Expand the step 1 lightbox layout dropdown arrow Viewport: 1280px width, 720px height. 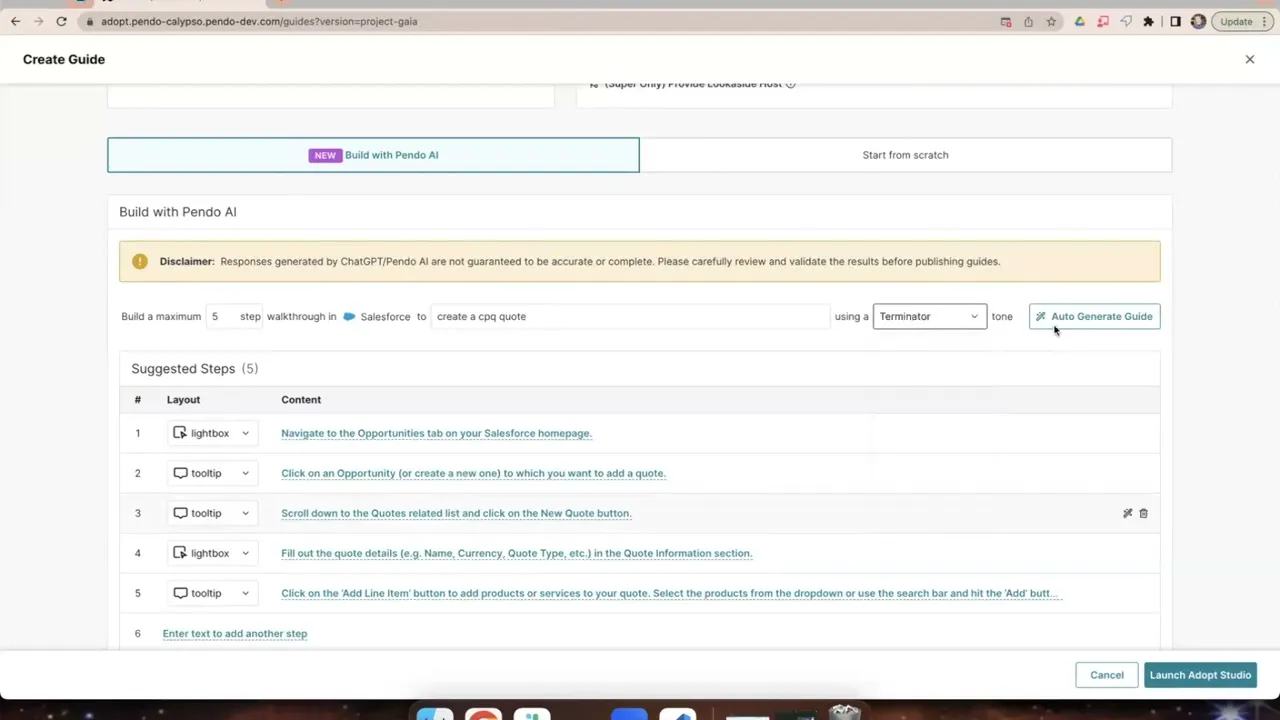click(245, 433)
